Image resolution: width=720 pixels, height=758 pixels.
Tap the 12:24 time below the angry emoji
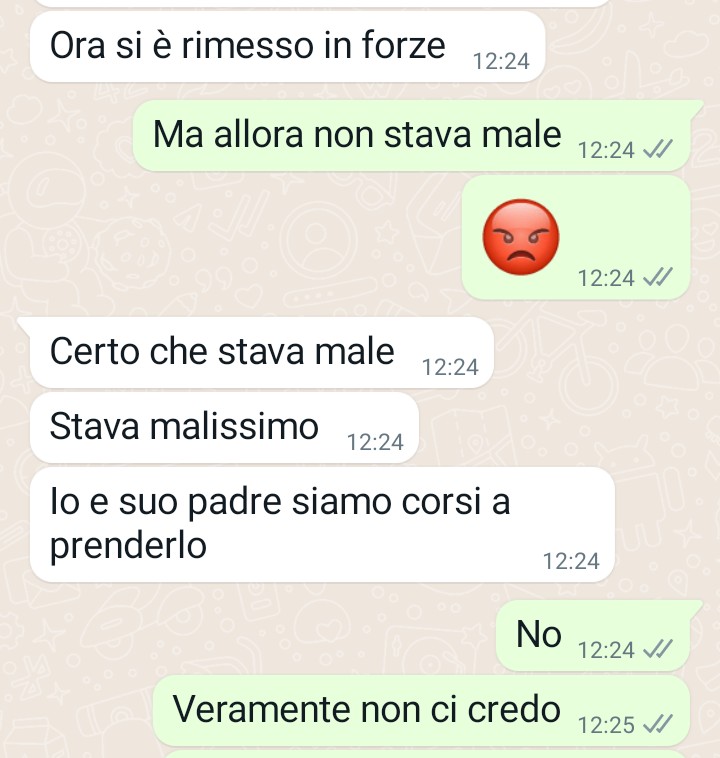[x=606, y=278]
